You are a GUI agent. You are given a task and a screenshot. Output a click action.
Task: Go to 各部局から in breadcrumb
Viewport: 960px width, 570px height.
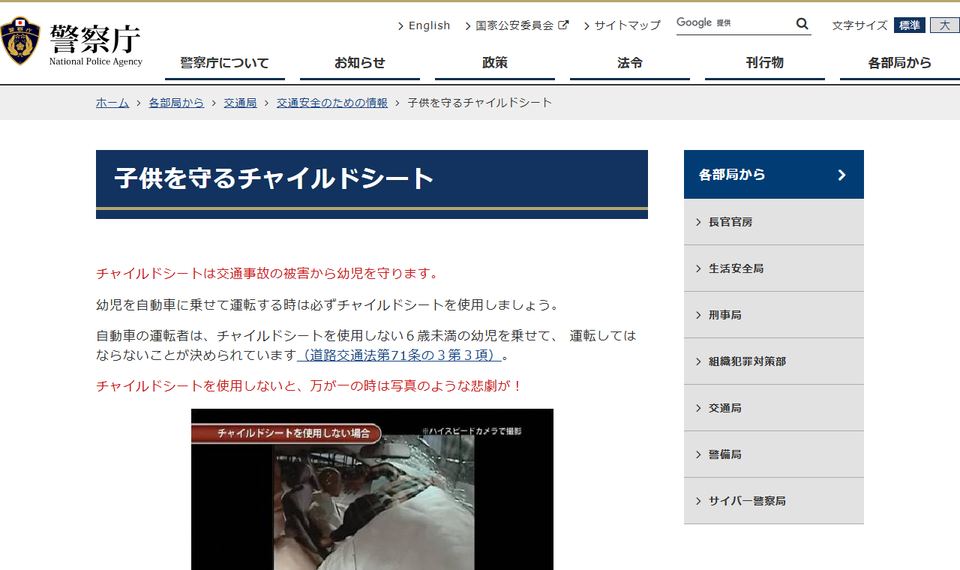click(176, 103)
